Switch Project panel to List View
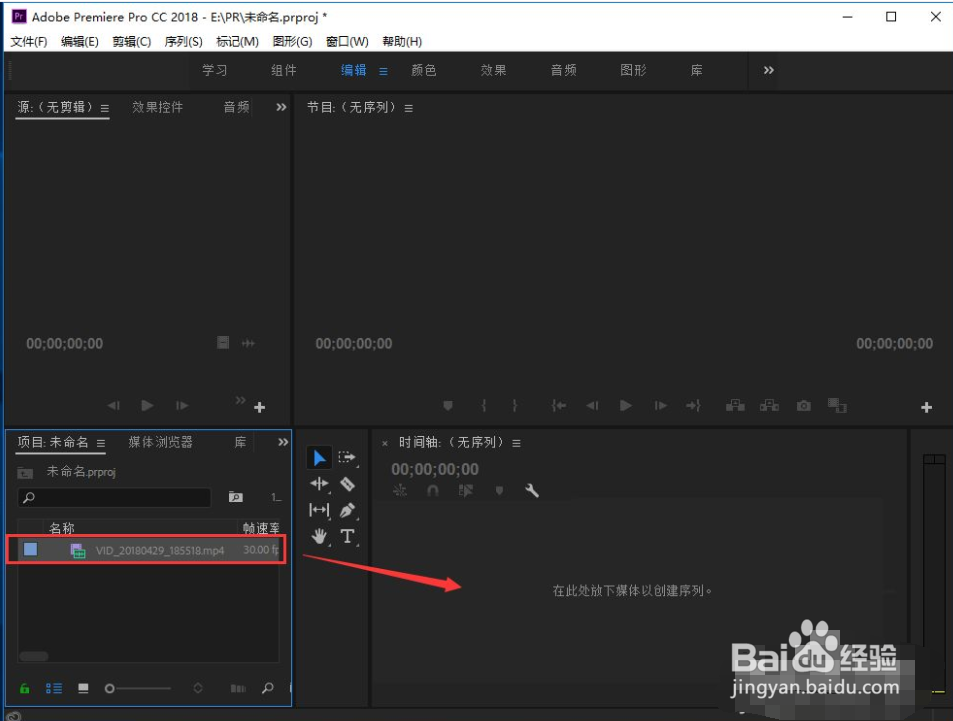This screenshot has width=953, height=721. coord(54,688)
